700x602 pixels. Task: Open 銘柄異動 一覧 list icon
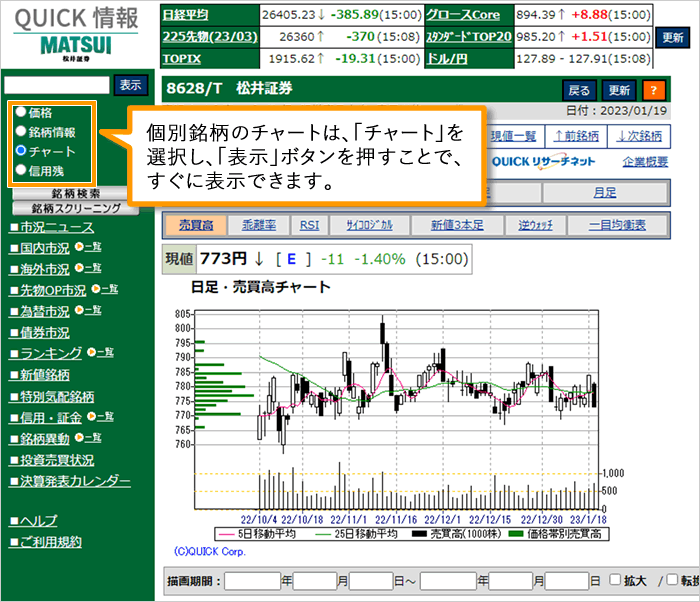pyautogui.click(x=88, y=437)
